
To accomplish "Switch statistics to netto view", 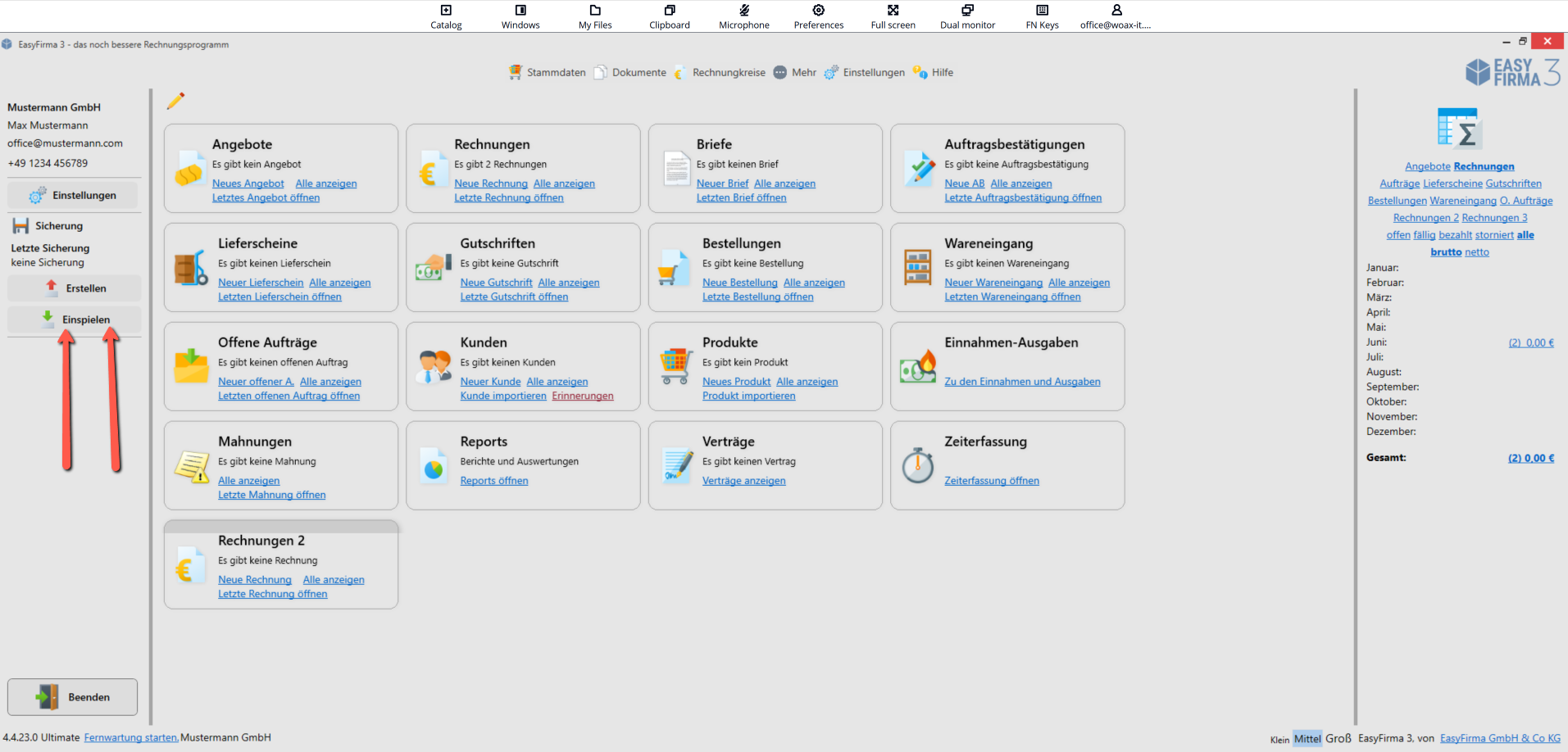I will (1476, 252).
